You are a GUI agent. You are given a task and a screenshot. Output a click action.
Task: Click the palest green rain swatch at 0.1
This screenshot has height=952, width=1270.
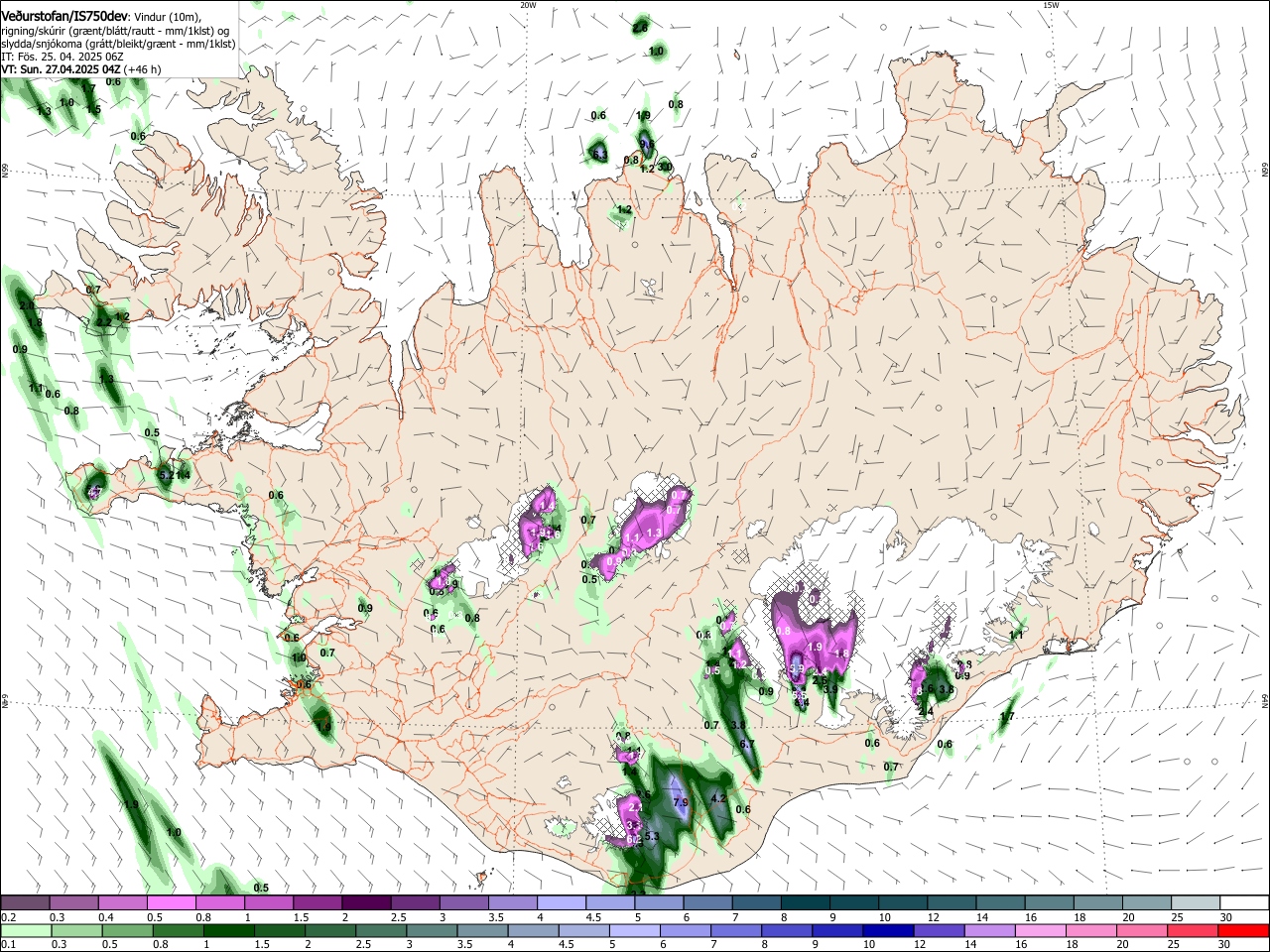26,930
